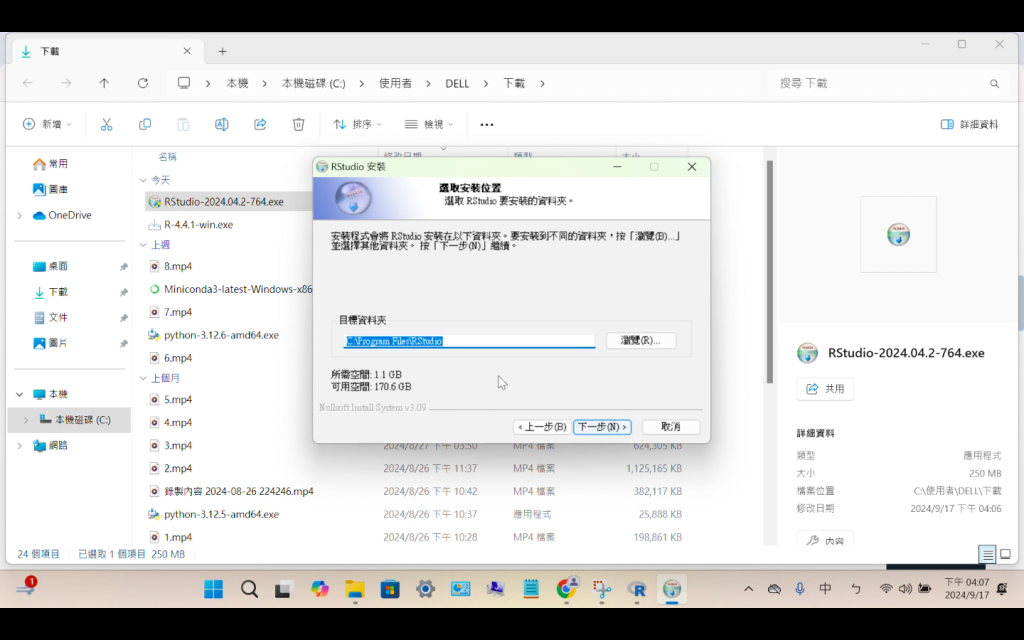Open Google Chrome from the taskbar
This screenshot has height=640, width=1024.
566,589
